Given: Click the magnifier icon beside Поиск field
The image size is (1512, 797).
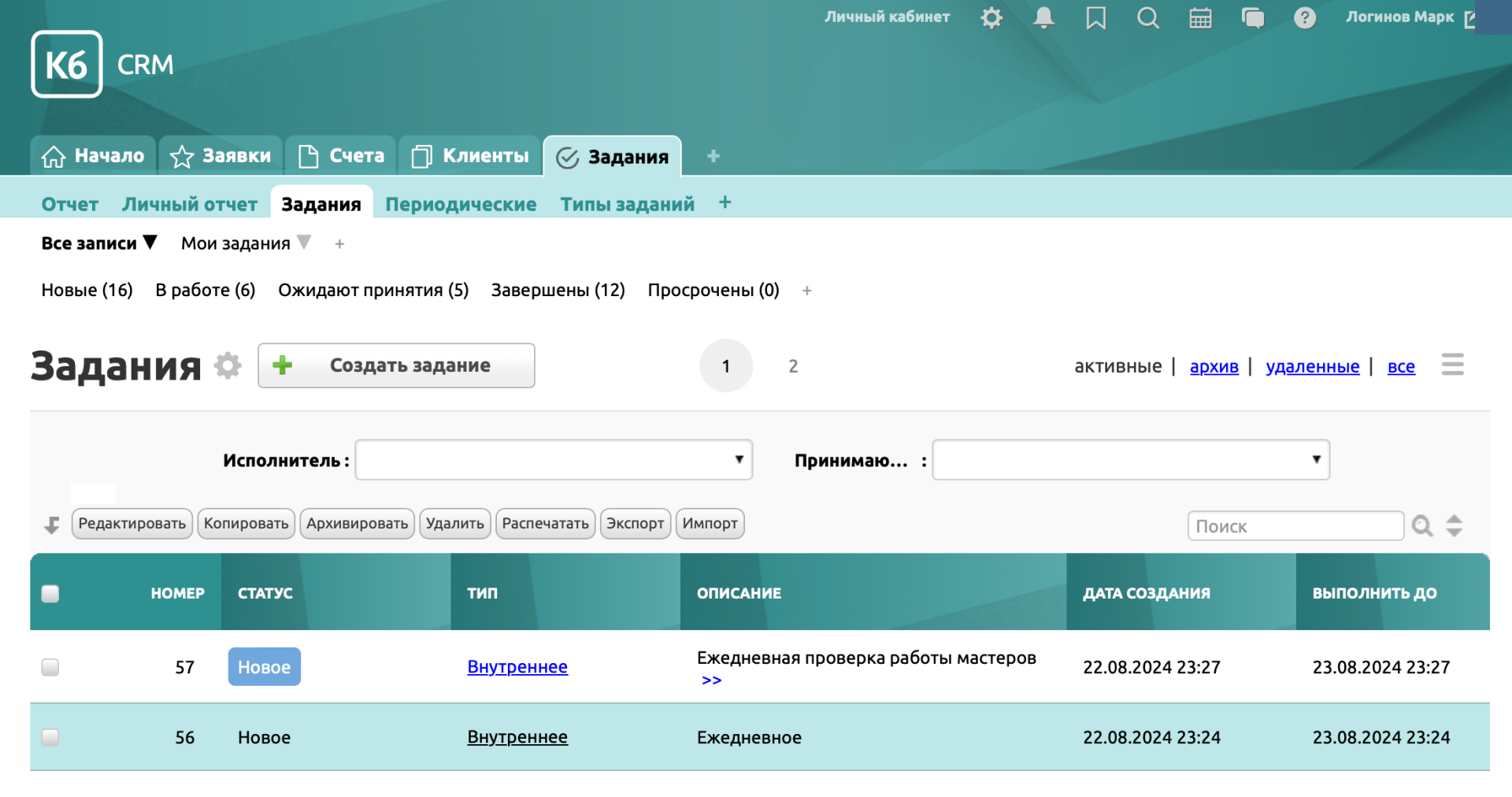Looking at the screenshot, I should pos(1421,525).
